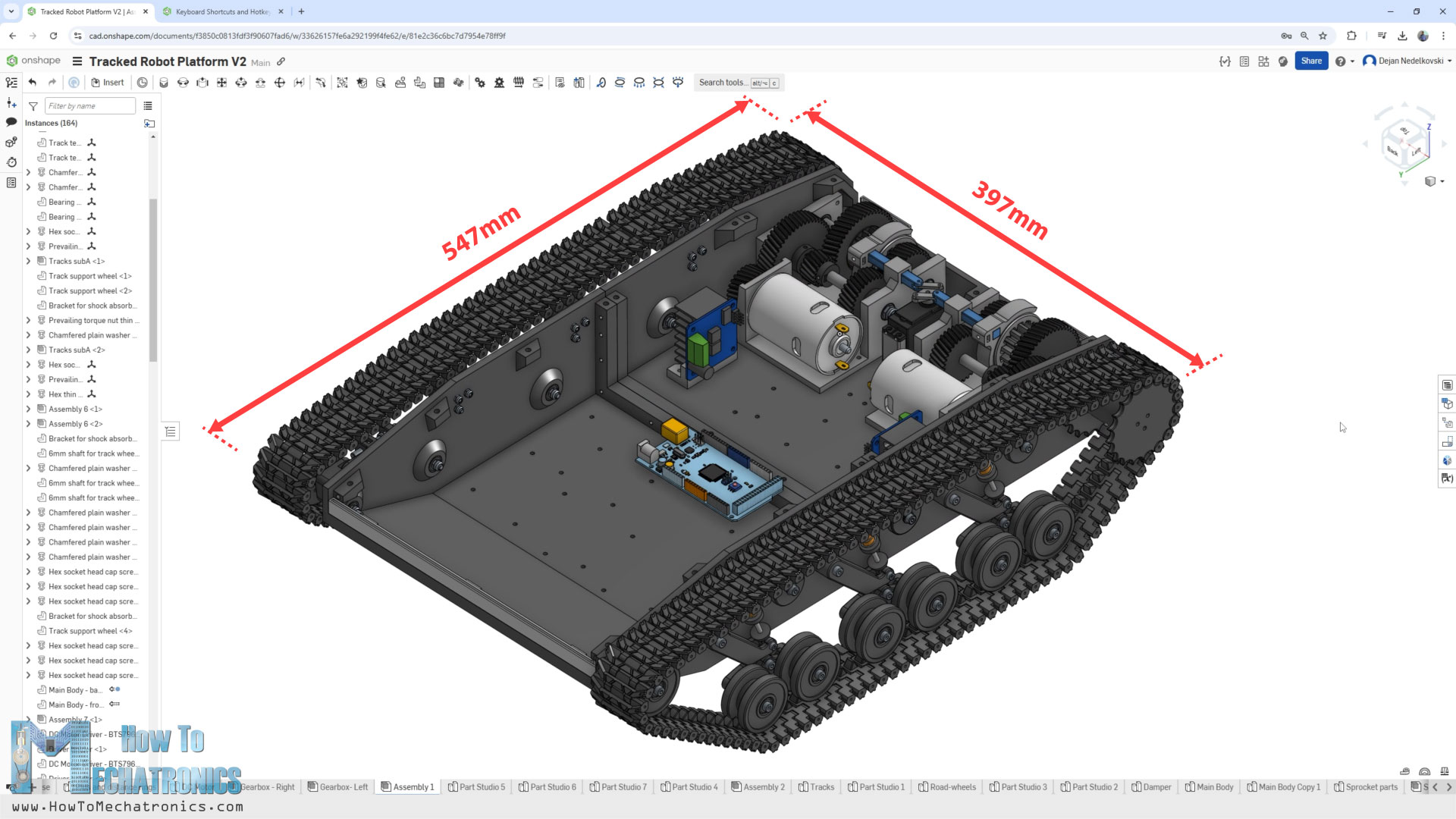Image resolution: width=1456 pixels, height=819 pixels.
Task: Click the instance list vertical scrollbar
Action: point(152,281)
